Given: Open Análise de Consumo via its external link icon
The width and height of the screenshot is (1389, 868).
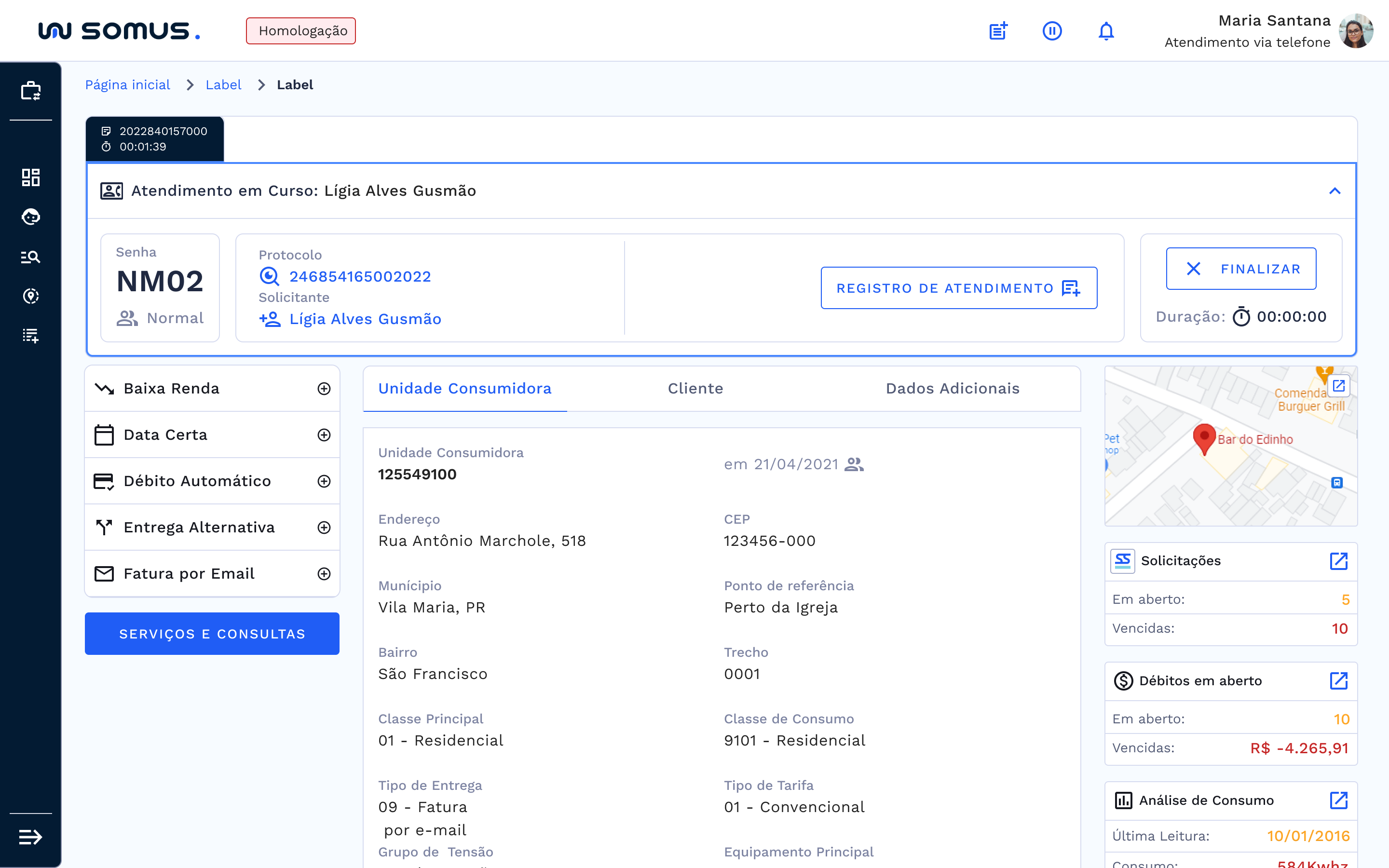Looking at the screenshot, I should 1339,800.
